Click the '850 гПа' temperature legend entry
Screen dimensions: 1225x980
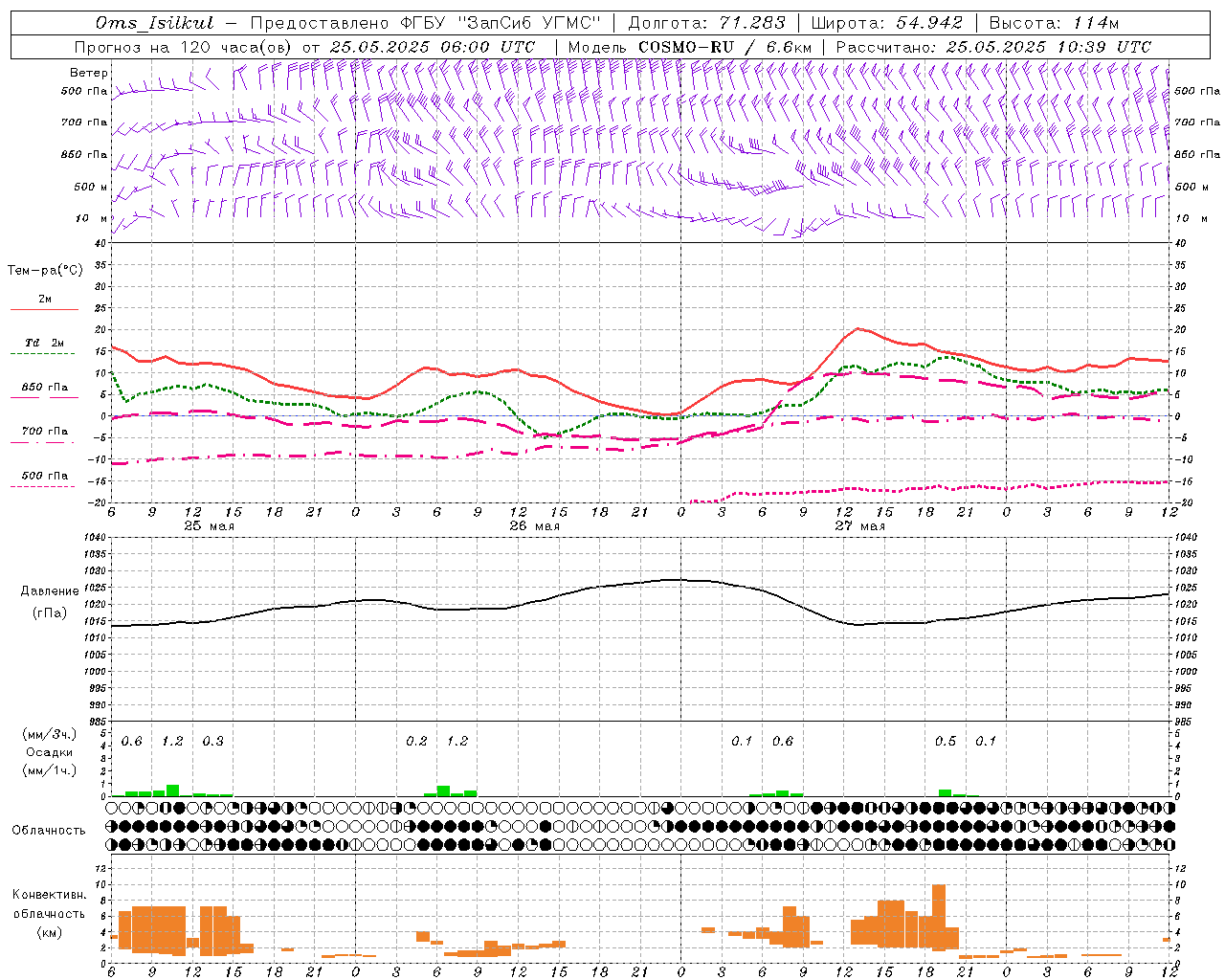[45, 388]
